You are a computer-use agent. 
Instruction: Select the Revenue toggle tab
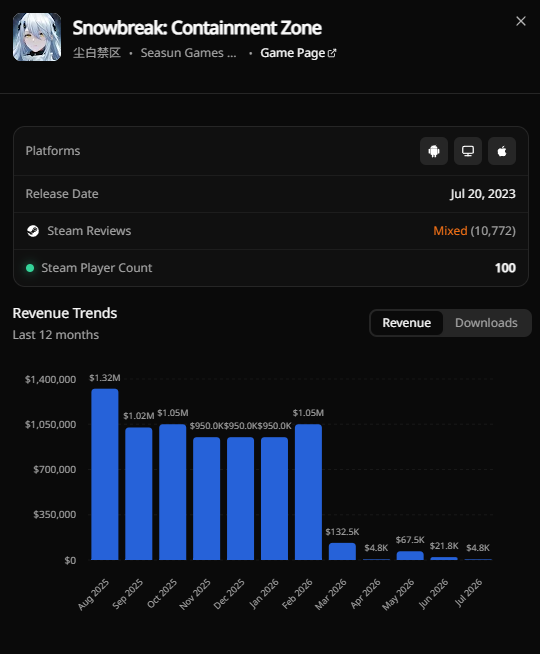[x=407, y=323]
